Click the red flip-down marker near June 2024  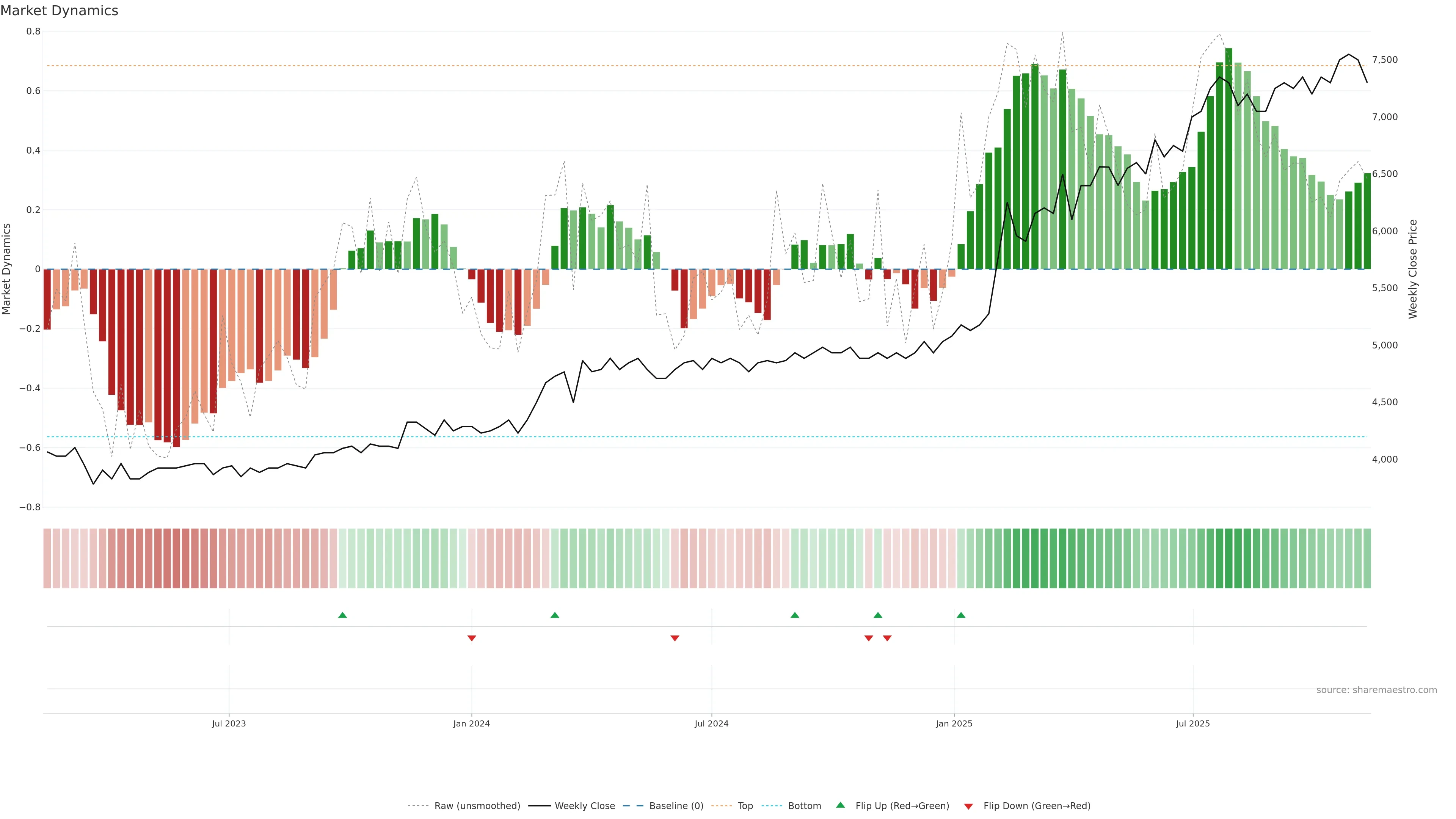(674, 638)
